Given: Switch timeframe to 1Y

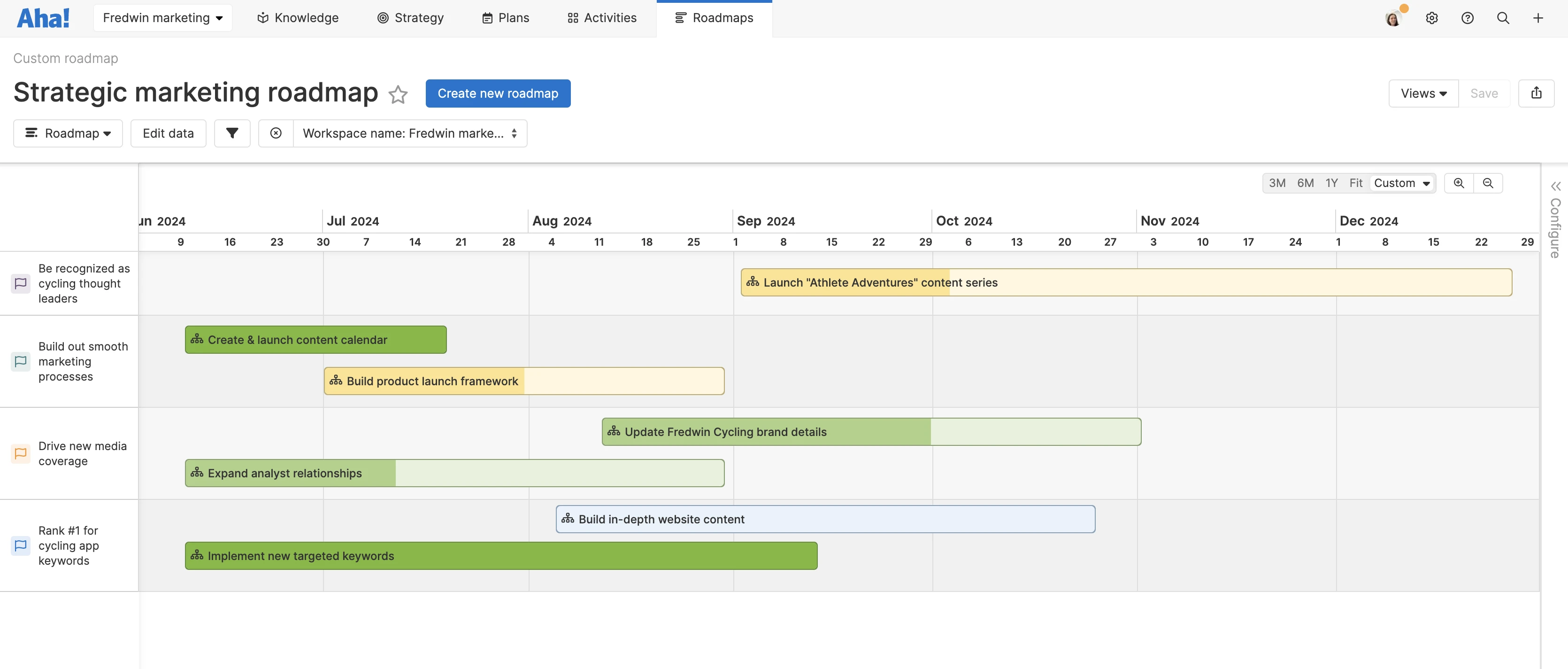Looking at the screenshot, I should (1331, 183).
